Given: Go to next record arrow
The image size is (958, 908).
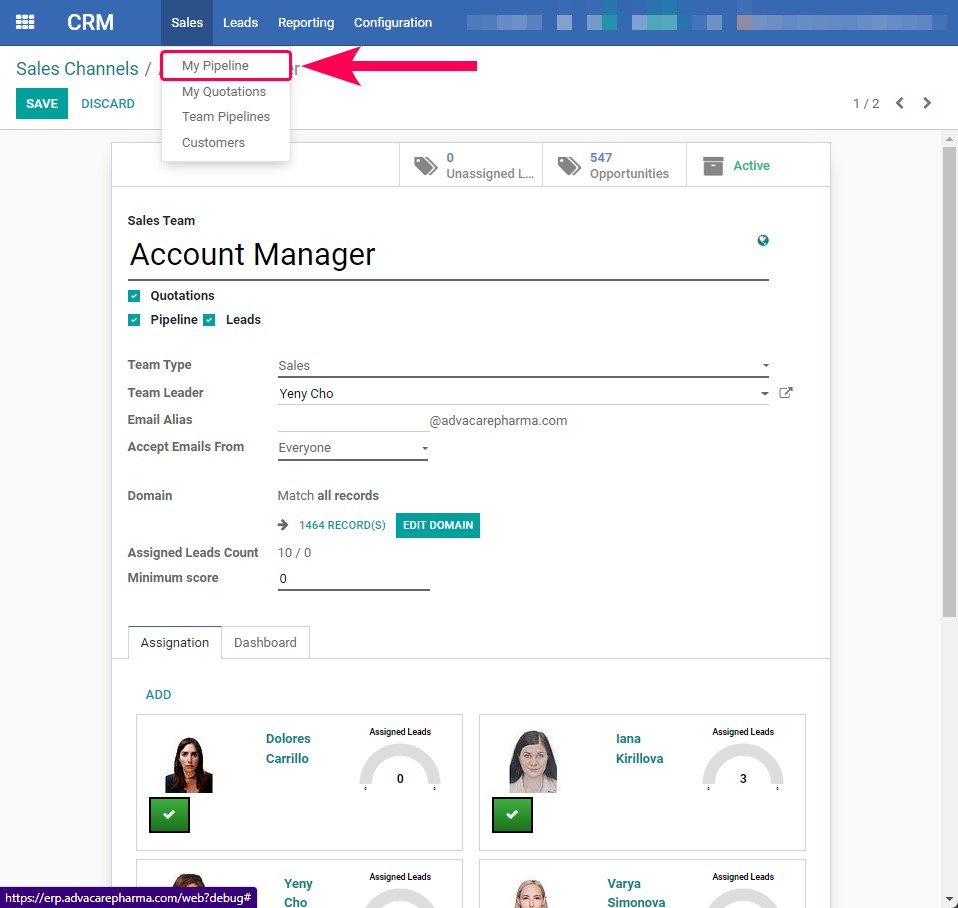Looking at the screenshot, I should [927, 103].
